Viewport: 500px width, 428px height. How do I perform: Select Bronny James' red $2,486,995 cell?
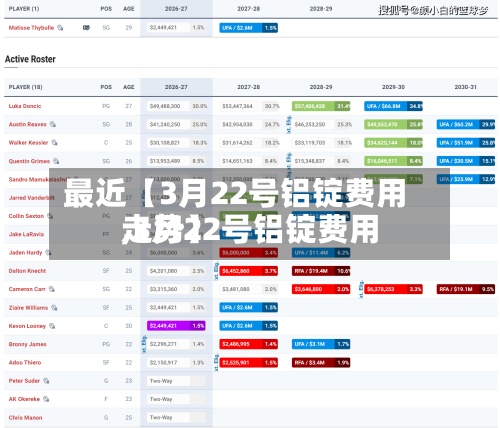(x=249, y=344)
